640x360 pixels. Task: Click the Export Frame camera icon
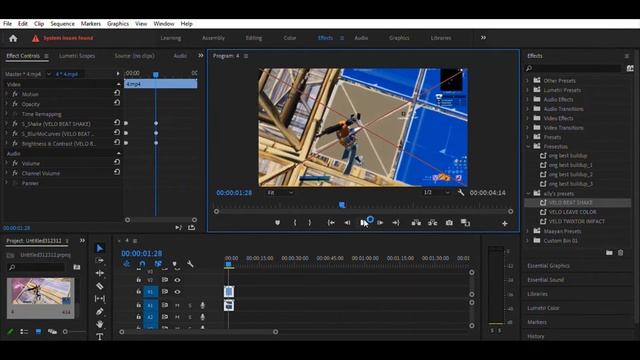coord(449,223)
